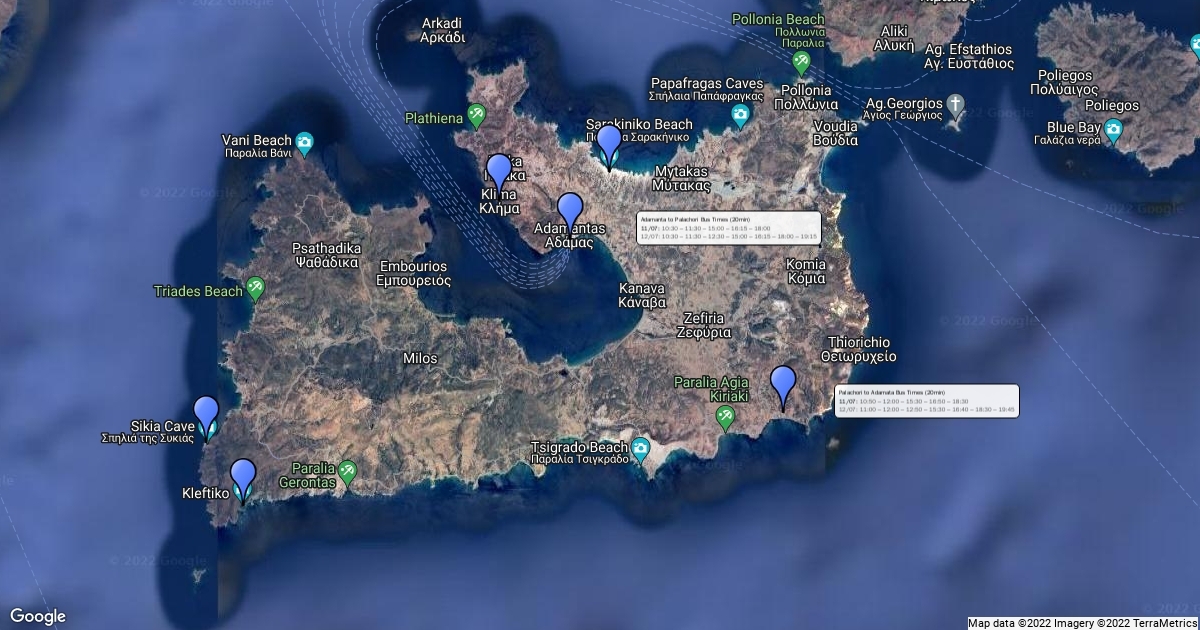Image resolution: width=1200 pixels, height=630 pixels.
Task: Select the blue pin at Kleftiko
Action: point(243,478)
